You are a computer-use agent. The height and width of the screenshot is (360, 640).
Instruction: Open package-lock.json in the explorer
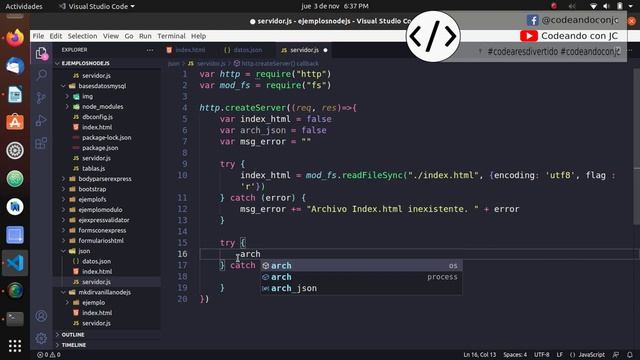point(107,138)
